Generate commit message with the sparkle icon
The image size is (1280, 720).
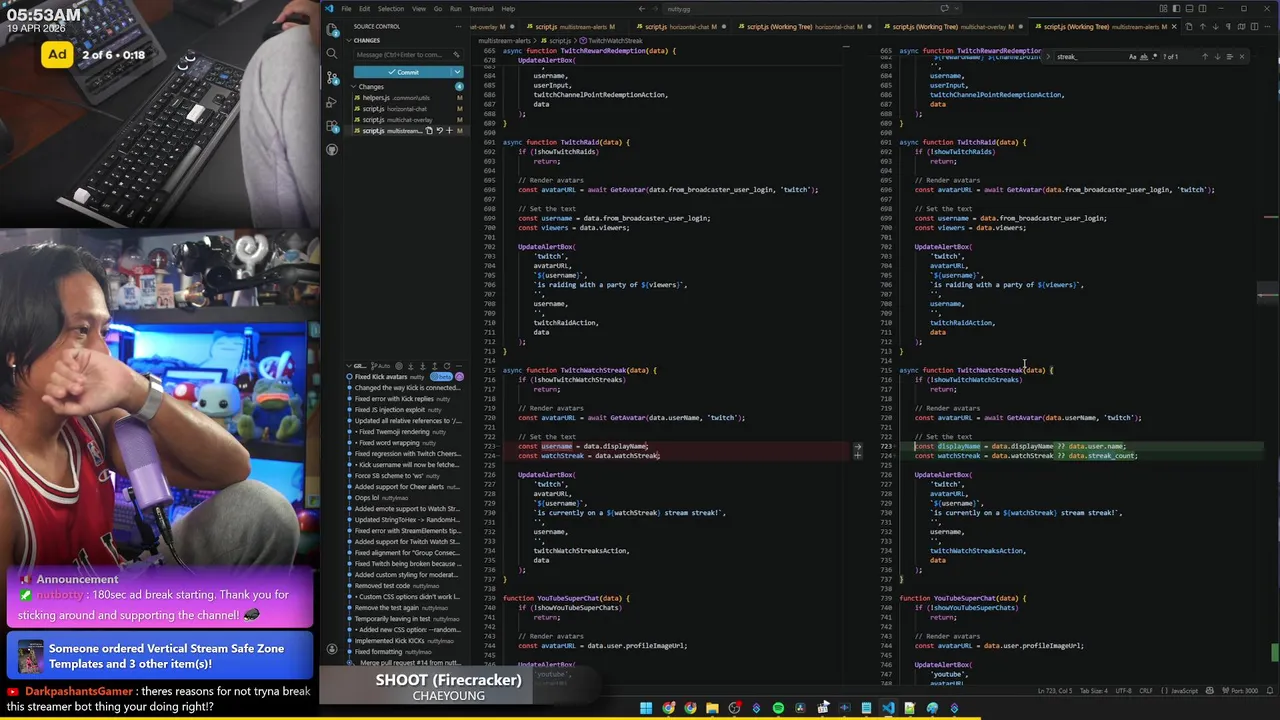pos(456,55)
